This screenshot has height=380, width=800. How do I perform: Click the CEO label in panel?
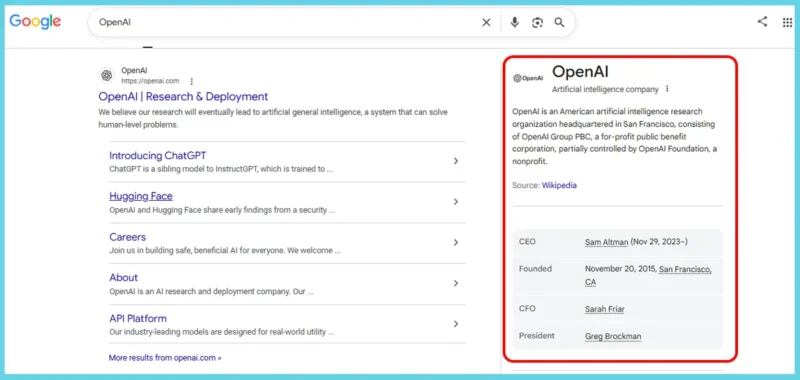pos(527,242)
